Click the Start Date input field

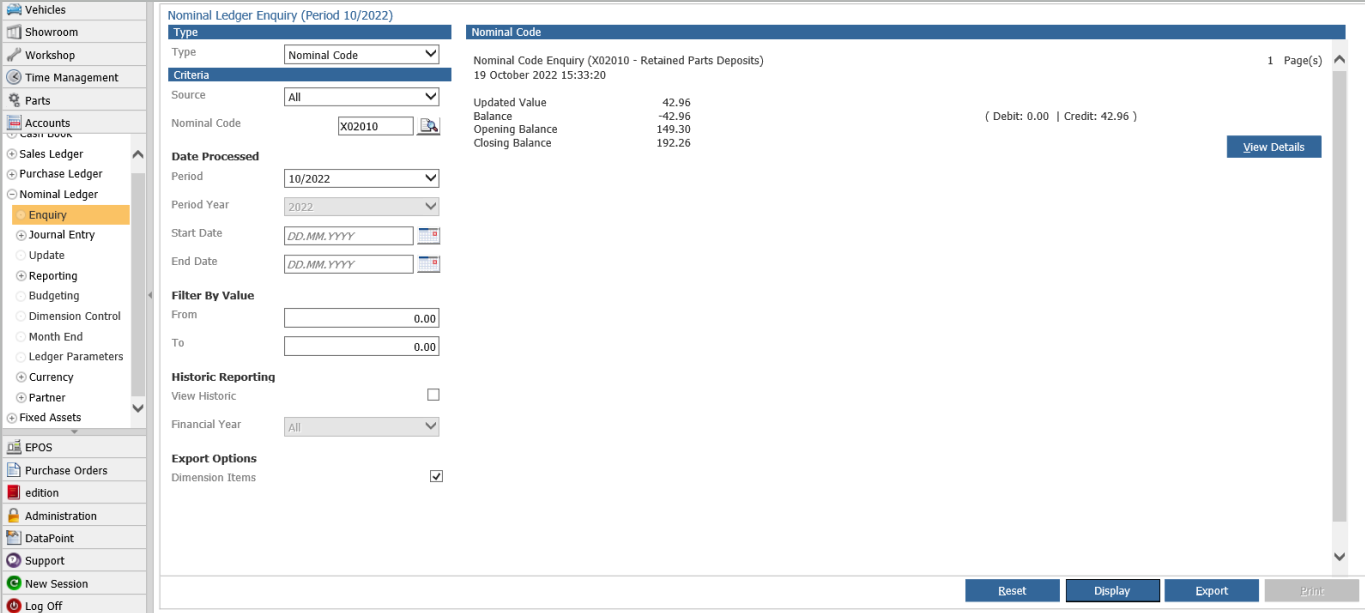tap(349, 236)
